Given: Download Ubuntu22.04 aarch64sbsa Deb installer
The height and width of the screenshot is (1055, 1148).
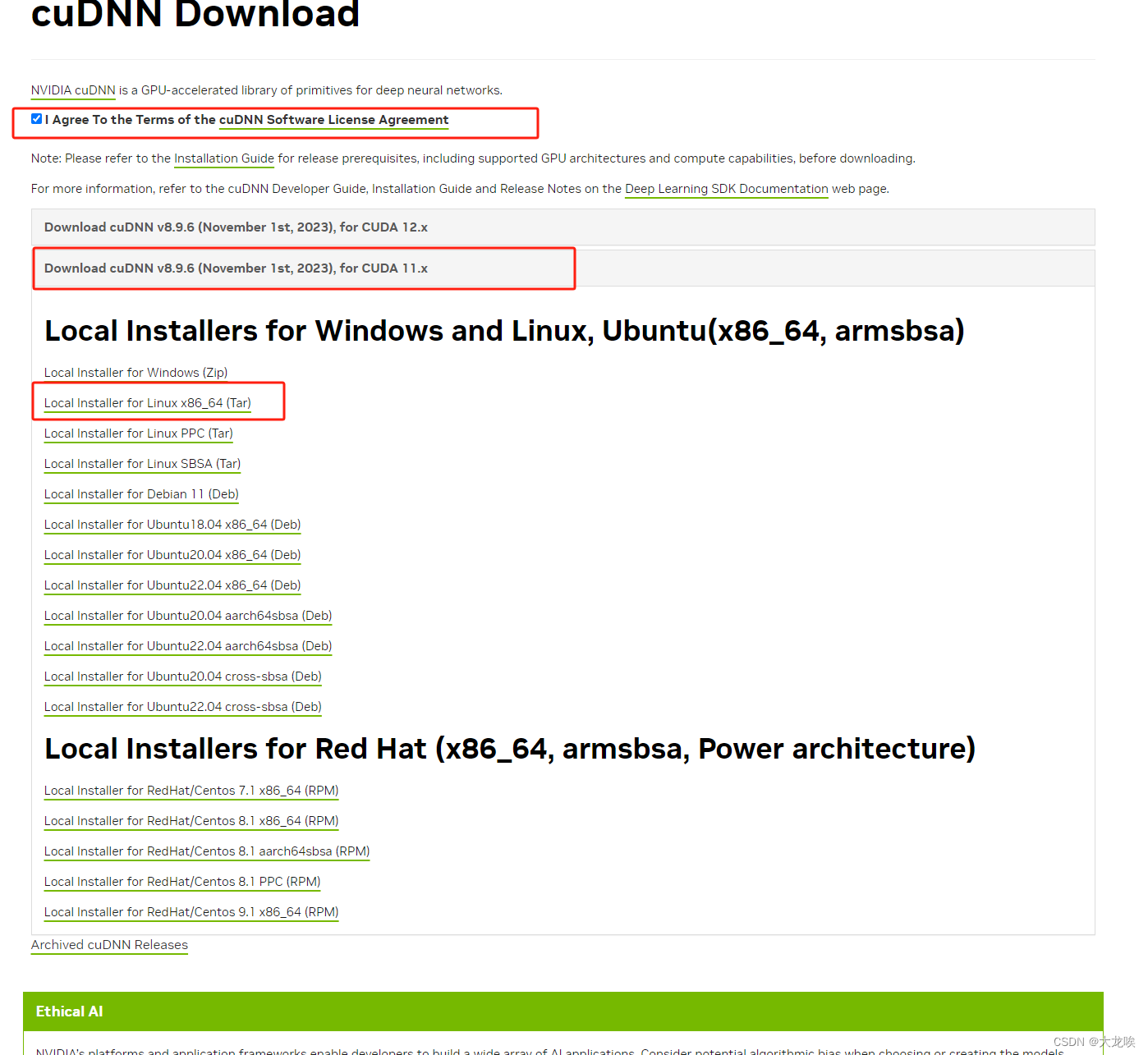Looking at the screenshot, I should click(188, 646).
